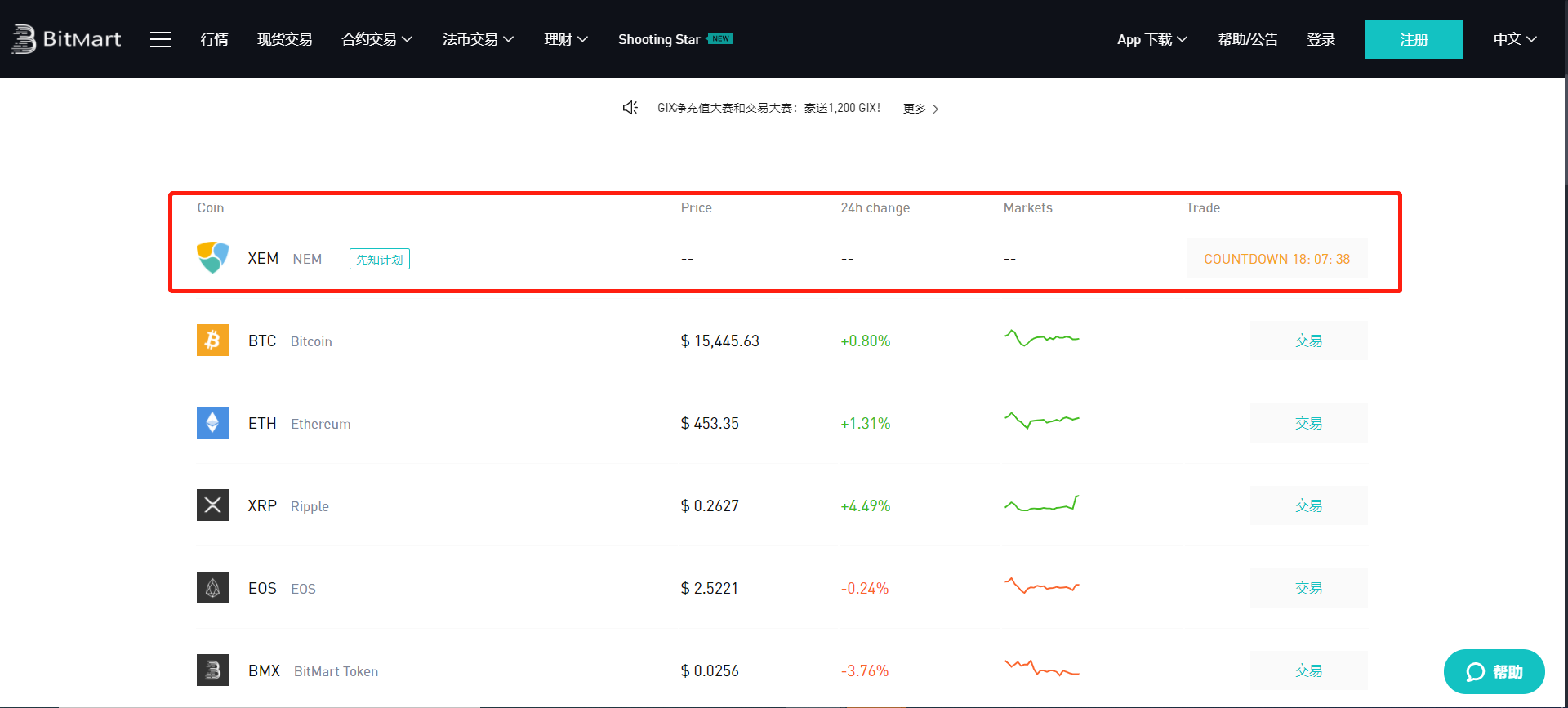Click the EOS coin icon
This screenshot has height=708, width=1568.
(212, 588)
